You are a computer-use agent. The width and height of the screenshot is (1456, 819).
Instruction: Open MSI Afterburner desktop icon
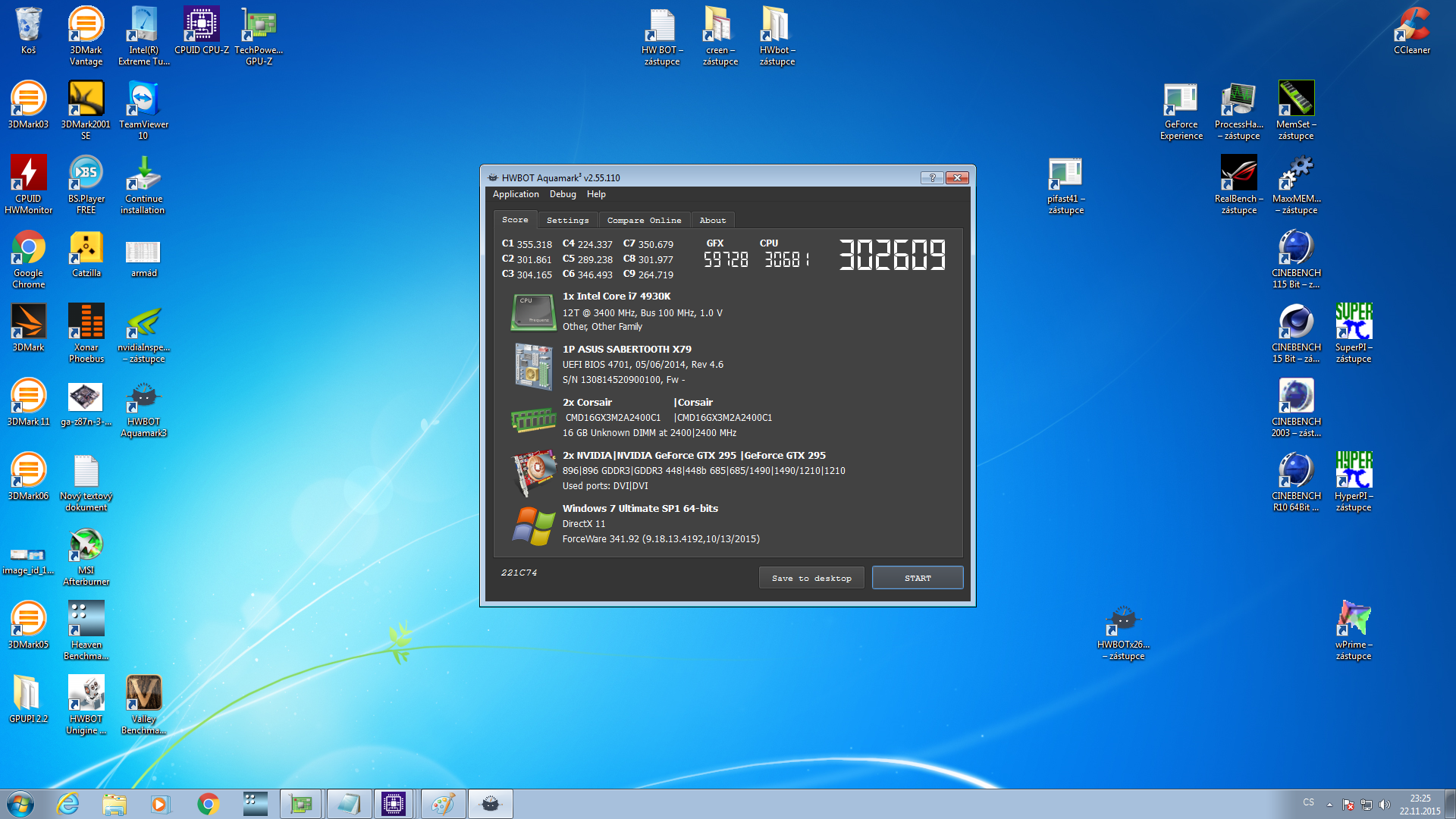point(86,557)
